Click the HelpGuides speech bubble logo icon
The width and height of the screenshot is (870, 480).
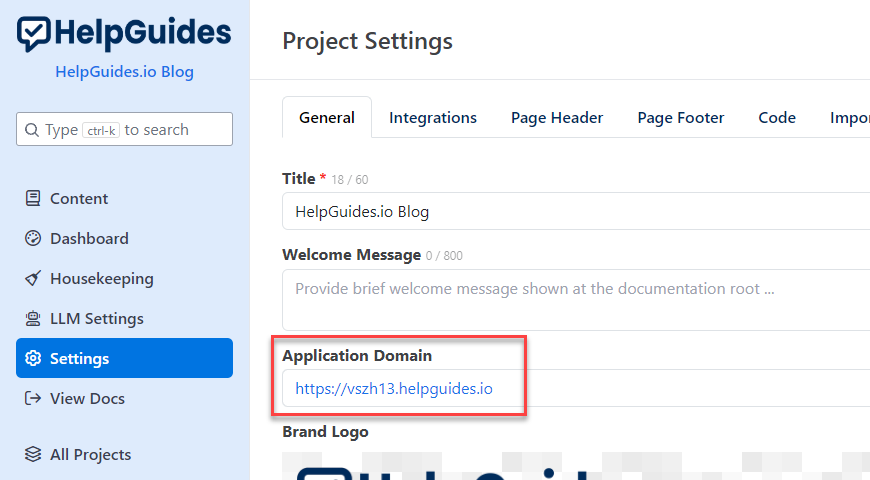coord(34,34)
